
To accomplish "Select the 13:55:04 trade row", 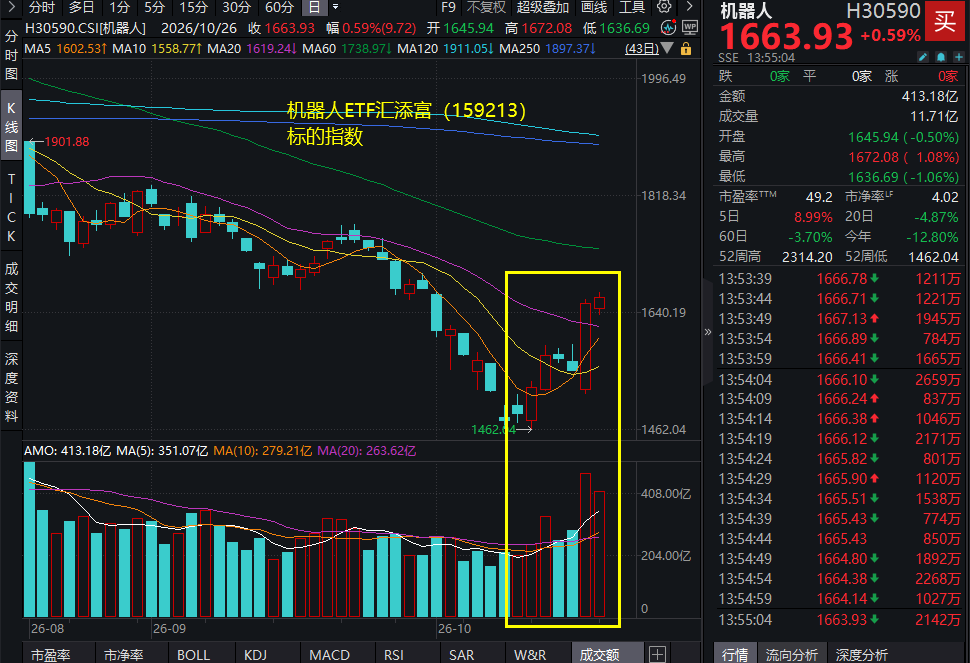I will coord(839,620).
